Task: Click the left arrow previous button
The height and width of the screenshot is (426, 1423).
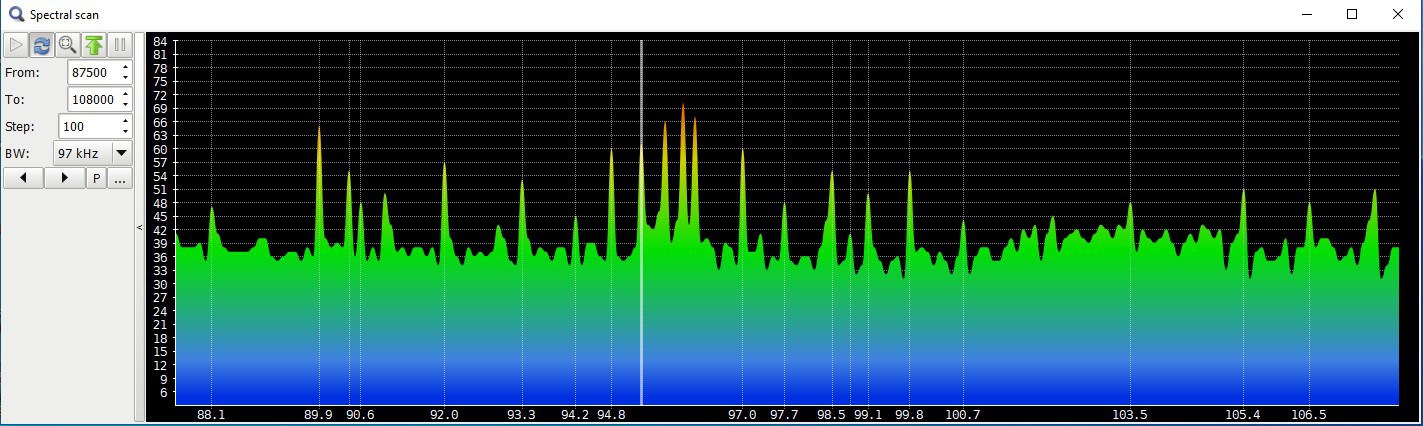Action: [24, 179]
